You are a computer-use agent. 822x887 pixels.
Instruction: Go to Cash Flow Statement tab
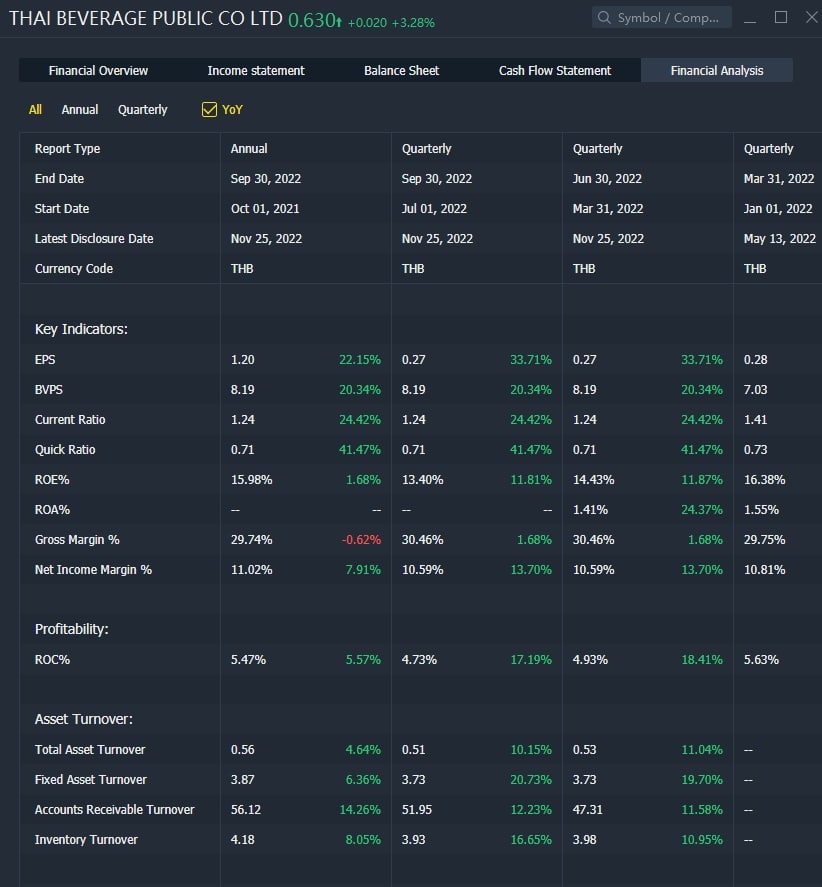[554, 71]
